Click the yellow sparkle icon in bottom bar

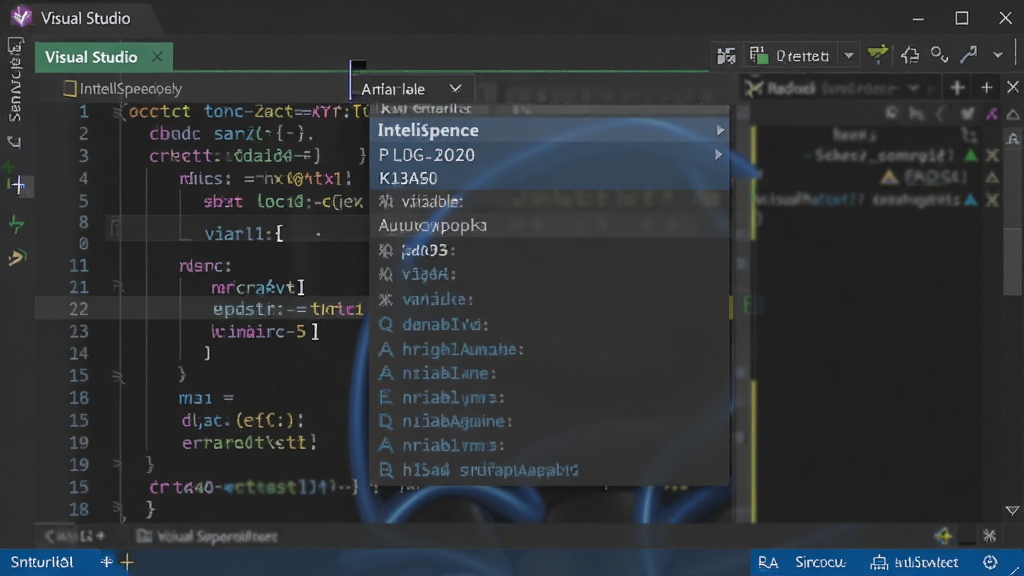pos(942,536)
